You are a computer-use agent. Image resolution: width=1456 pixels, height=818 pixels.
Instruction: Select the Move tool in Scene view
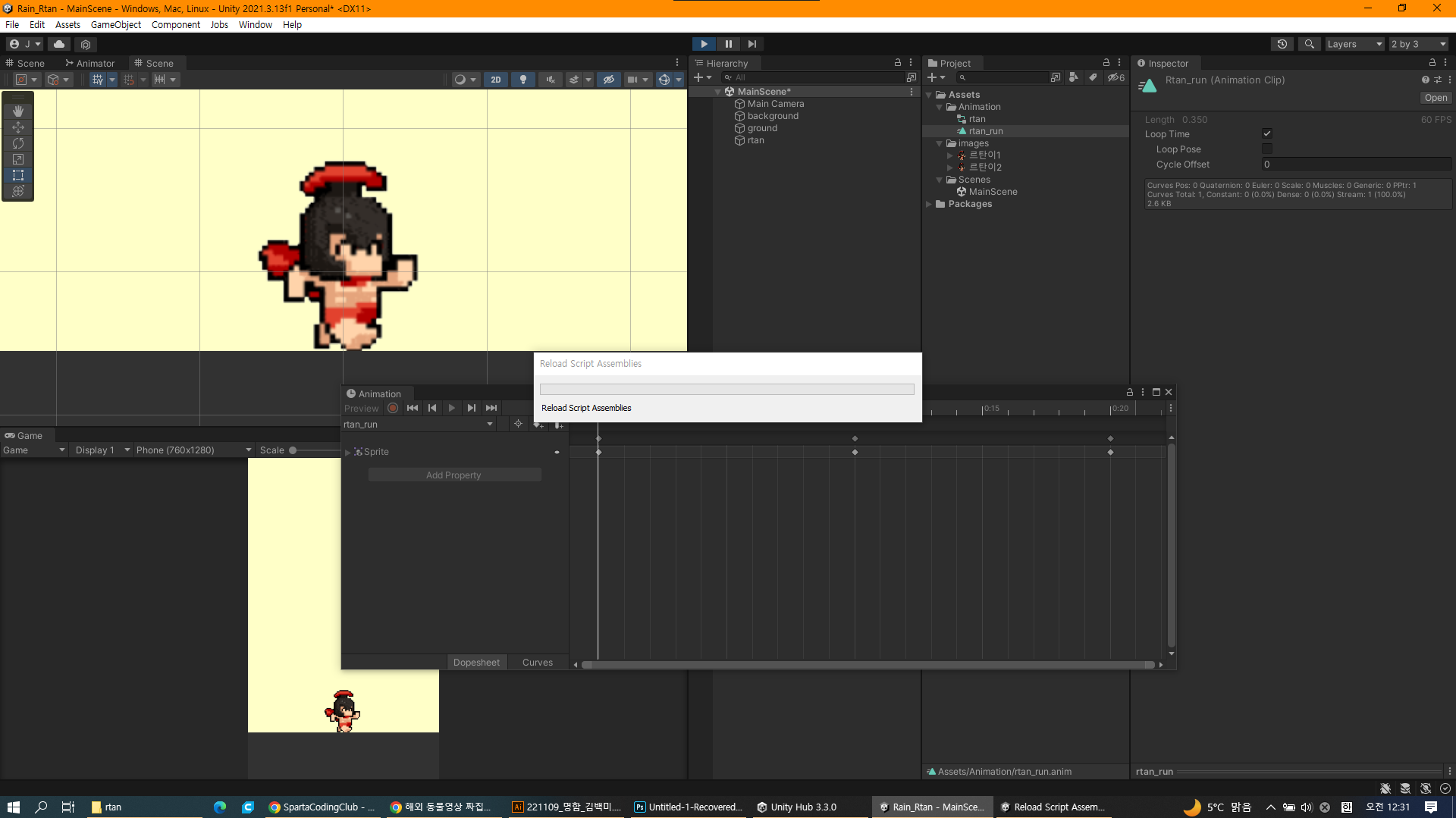18,127
